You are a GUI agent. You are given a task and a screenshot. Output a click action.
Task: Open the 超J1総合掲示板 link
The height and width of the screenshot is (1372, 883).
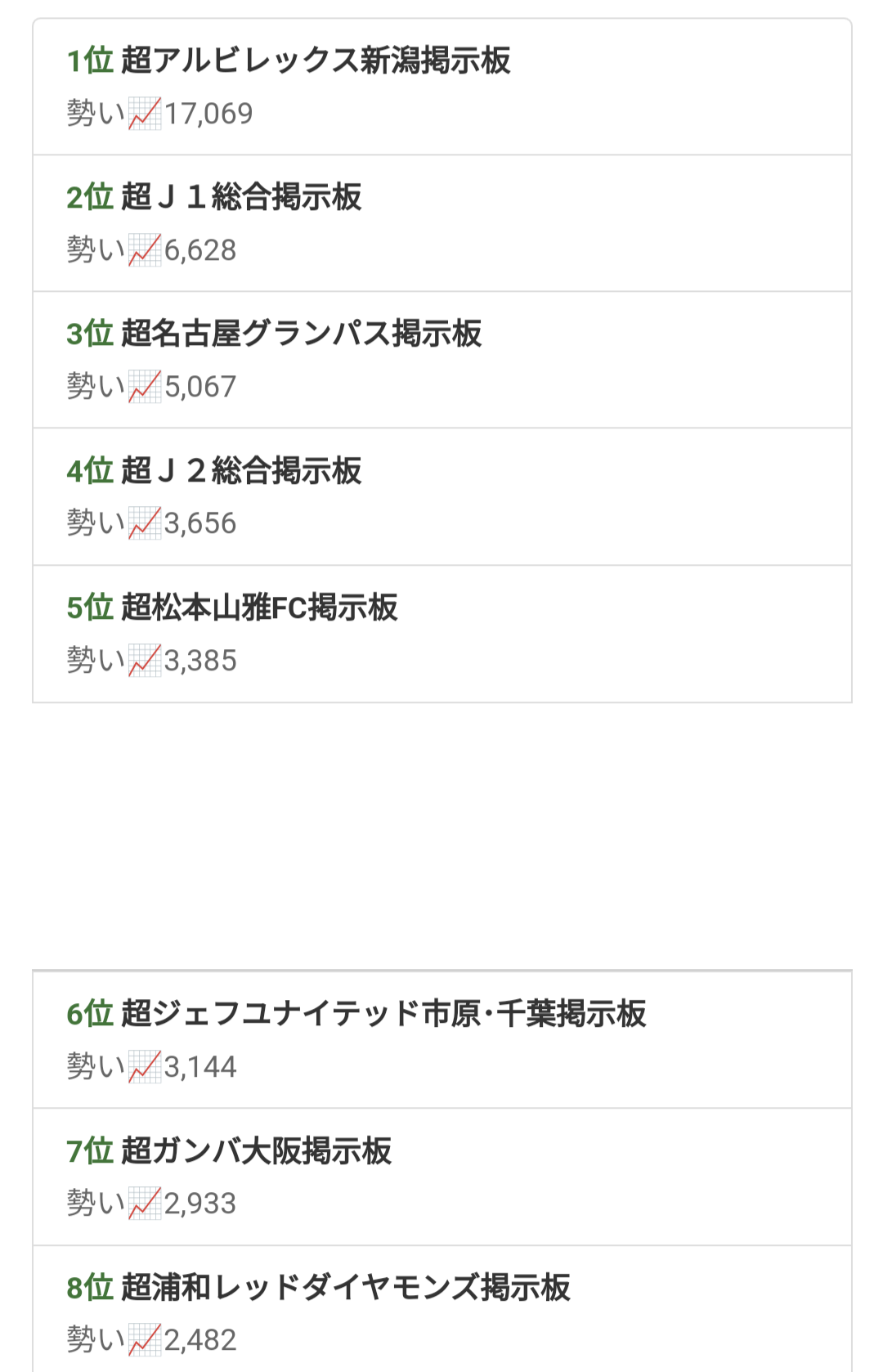tap(241, 197)
